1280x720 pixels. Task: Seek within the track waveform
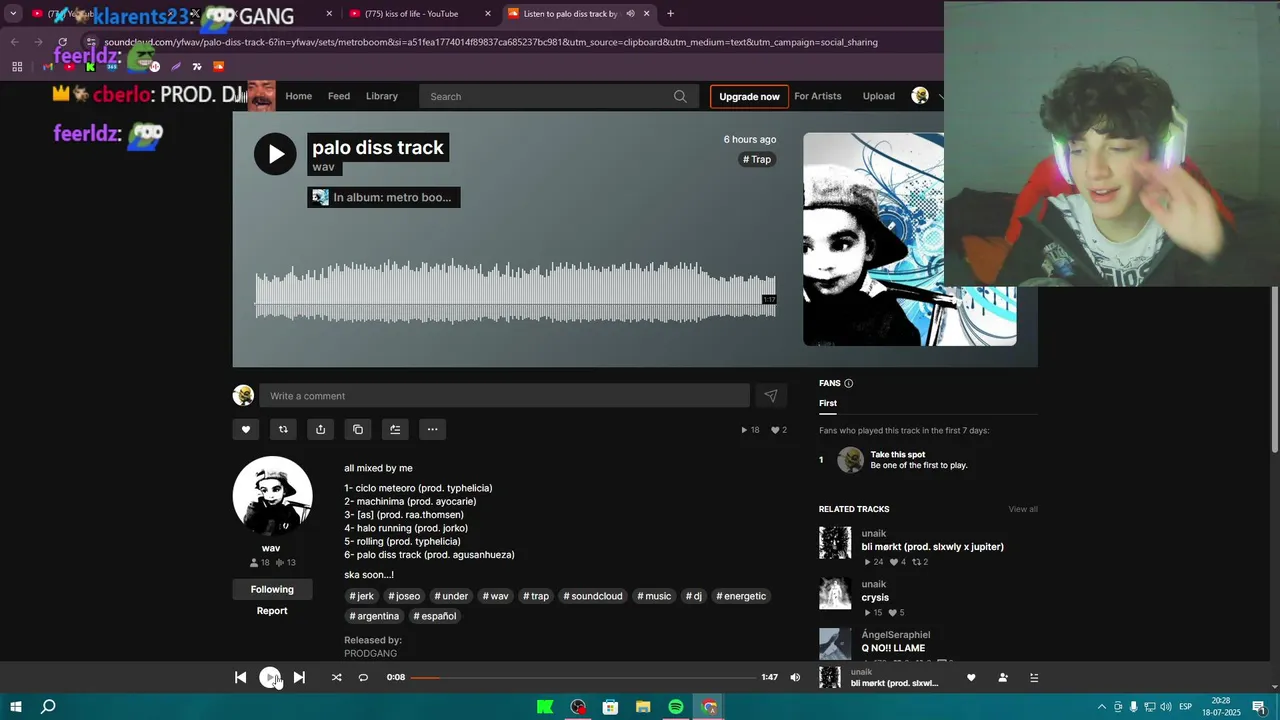coord(515,291)
